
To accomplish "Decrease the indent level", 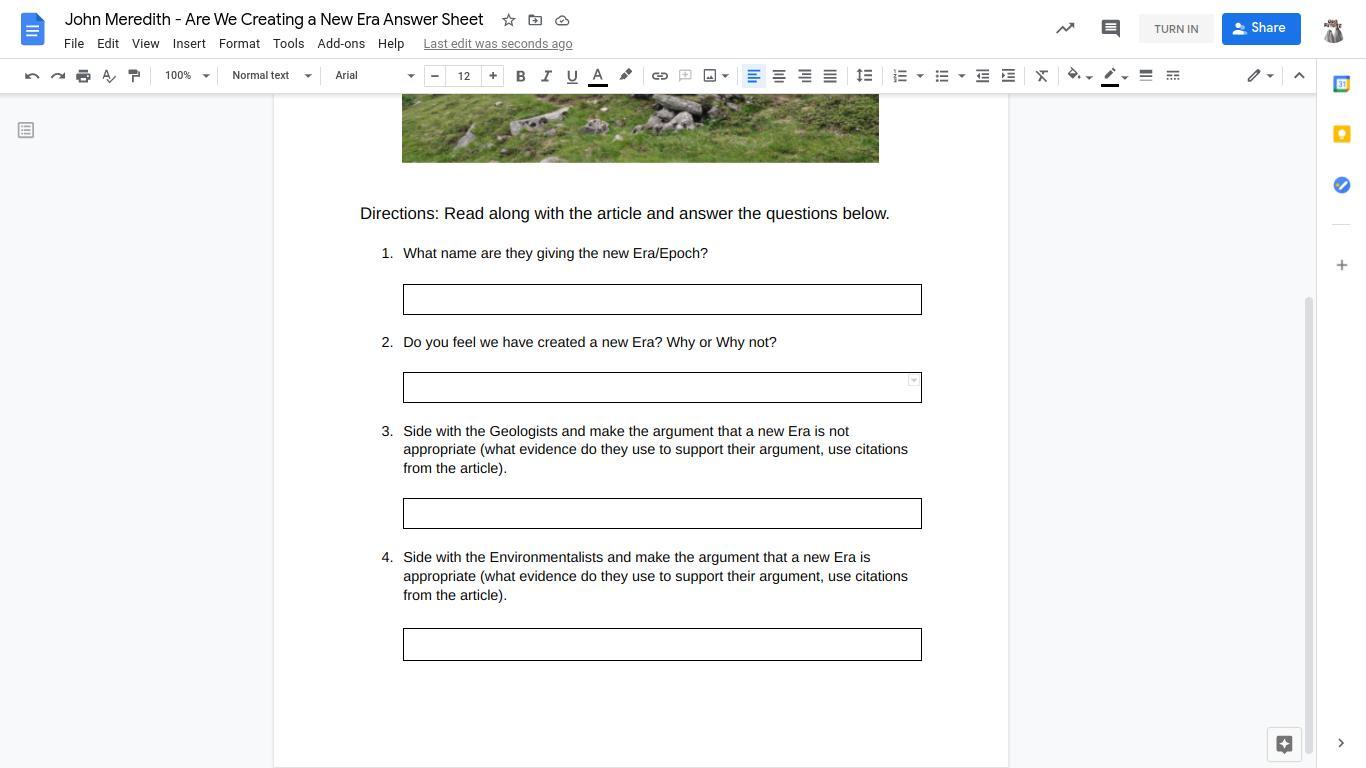I will pyautogui.click(x=983, y=76).
